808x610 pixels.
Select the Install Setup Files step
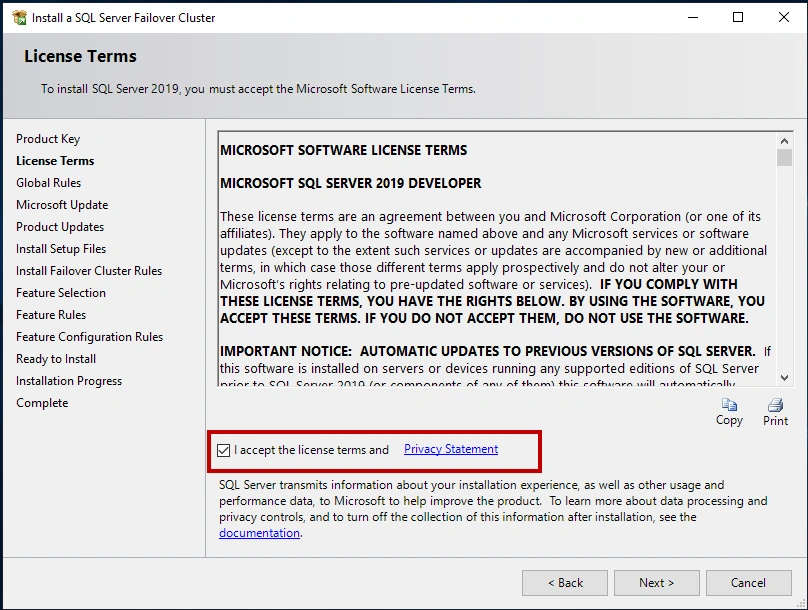[61, 249]
